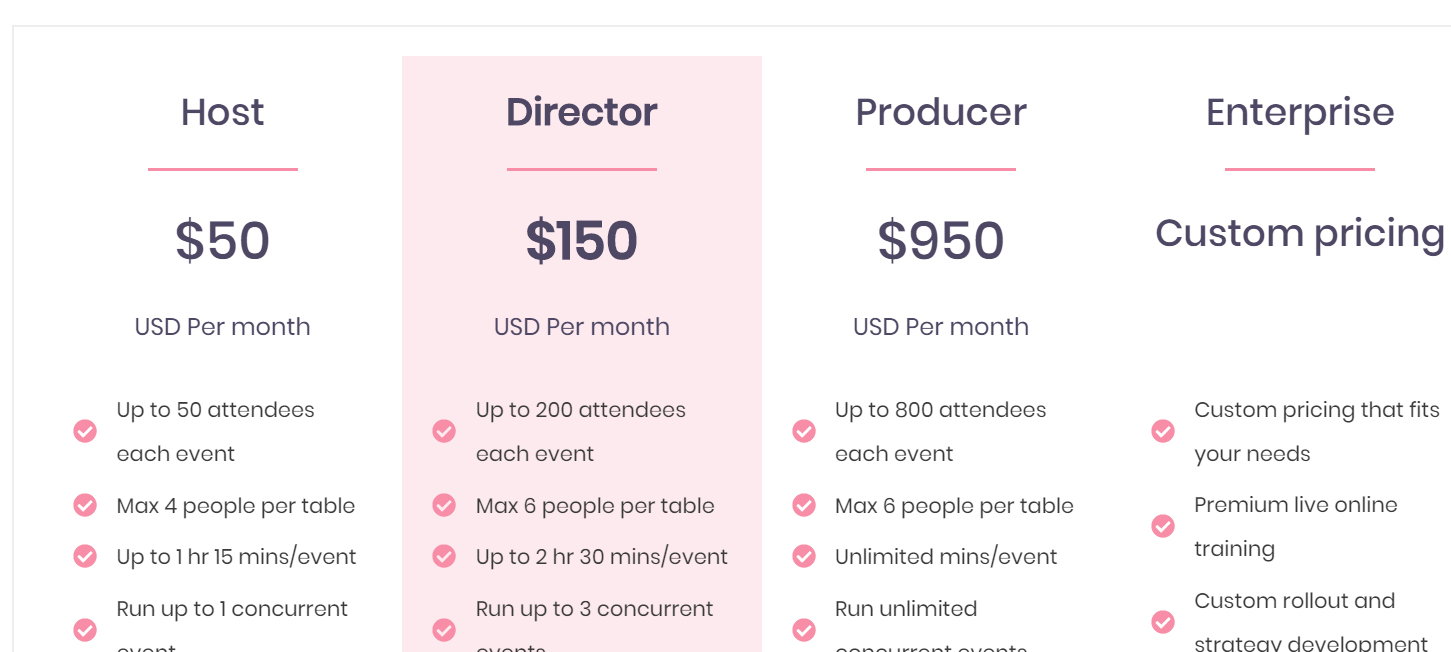Select the Host plan heading
Viewport: 1451px width, 652px height.
[x=222, y=112]
